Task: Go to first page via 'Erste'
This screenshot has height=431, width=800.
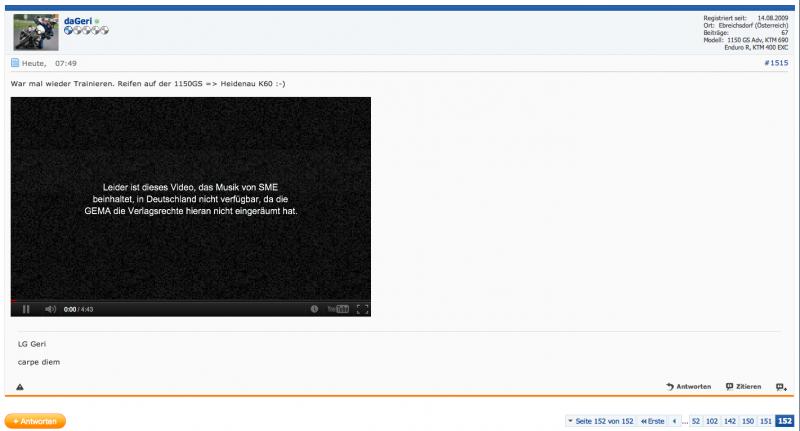Action: pyautogui.click(x=652, y=421)
